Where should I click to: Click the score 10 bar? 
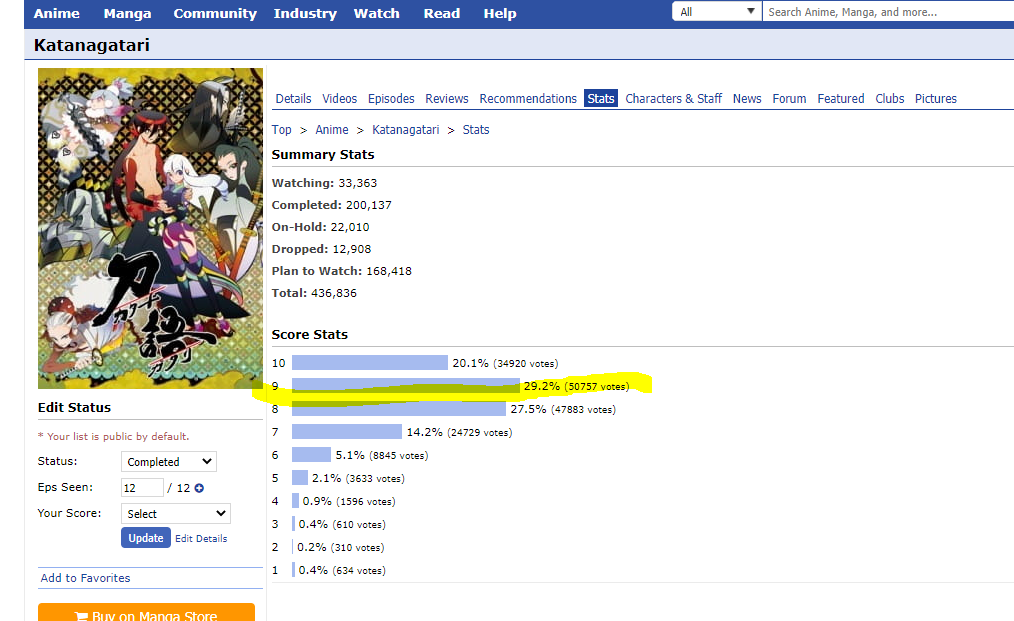point(370,363)
